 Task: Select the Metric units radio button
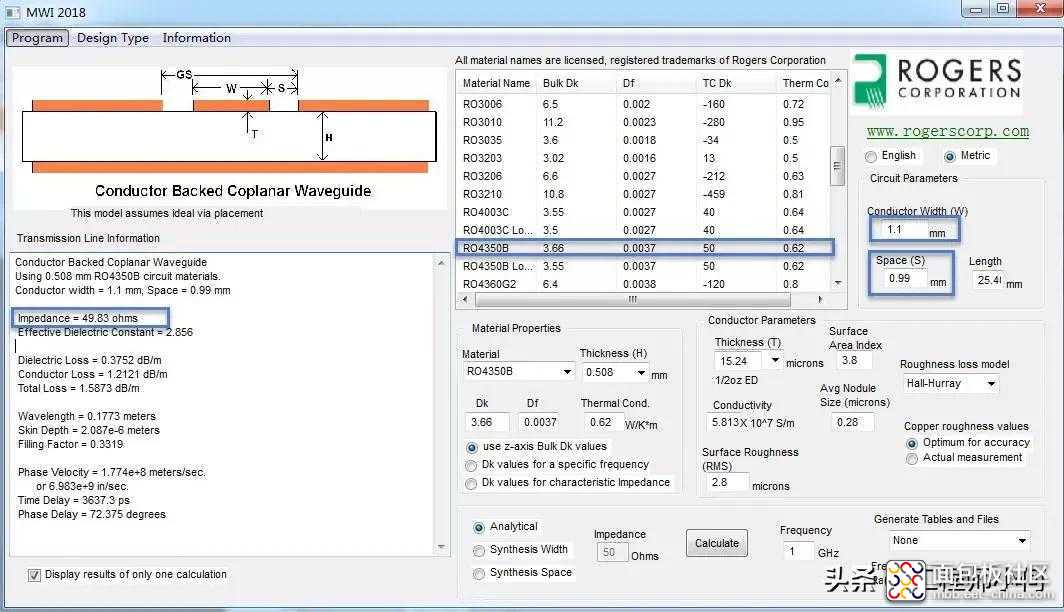[950, 157]
